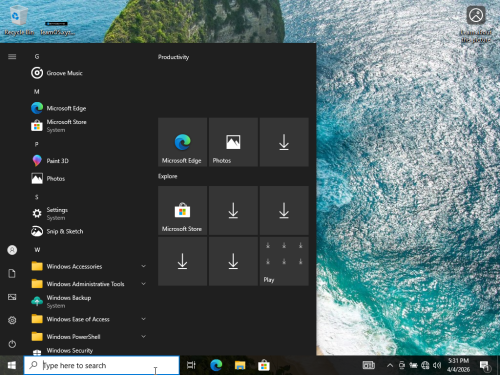Open the Play tile folder
The image size is (500, 375).
coord(284,261)
